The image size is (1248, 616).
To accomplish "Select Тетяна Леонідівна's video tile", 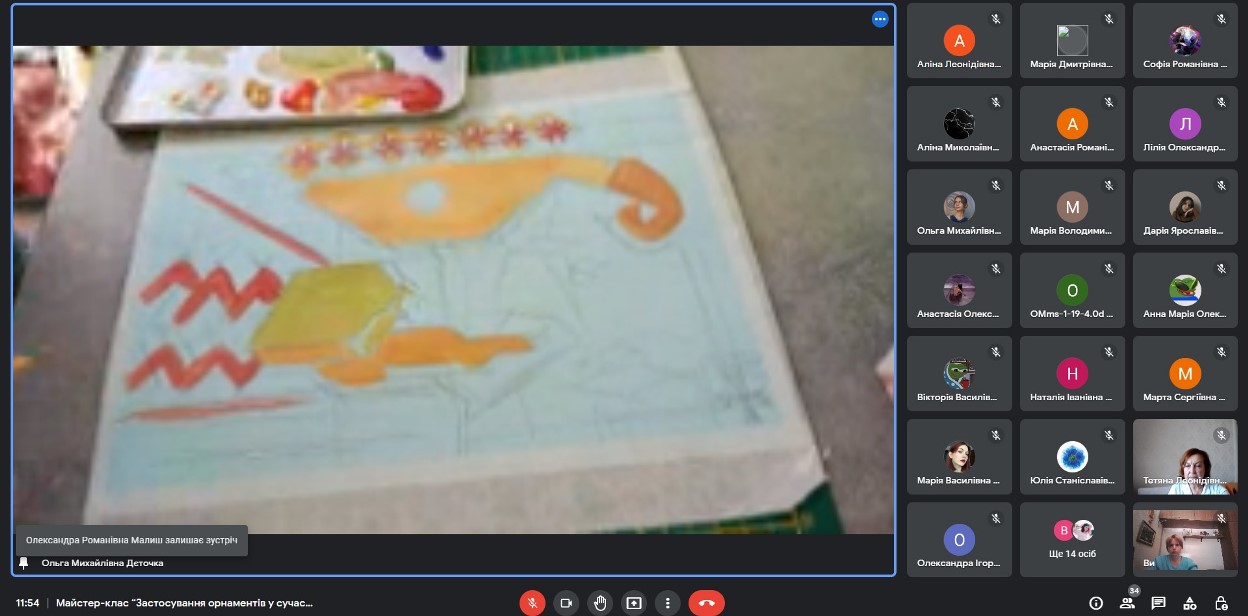I will click(1185, 457).
